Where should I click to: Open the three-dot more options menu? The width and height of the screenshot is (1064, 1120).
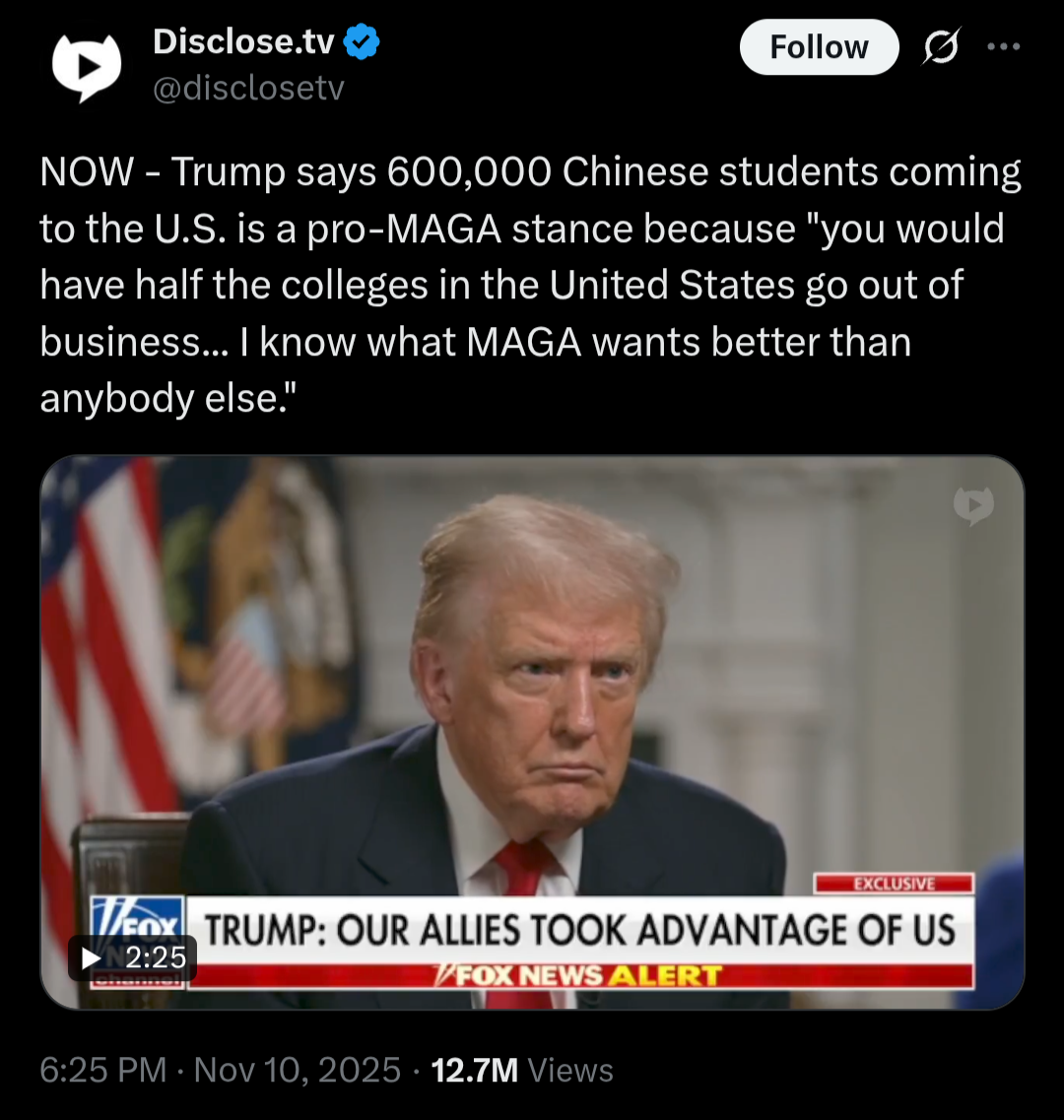[1003, 47]
